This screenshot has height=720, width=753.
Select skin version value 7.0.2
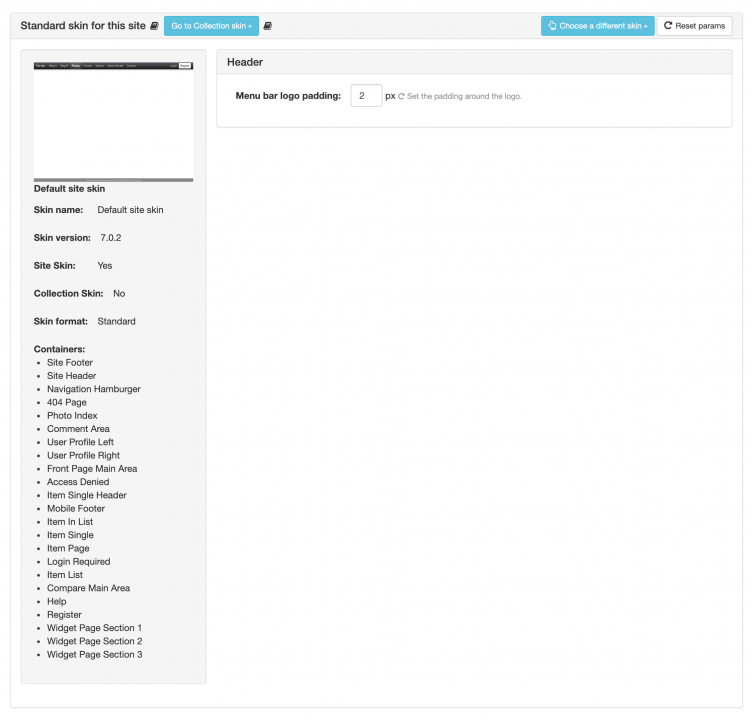coord(111,238)
